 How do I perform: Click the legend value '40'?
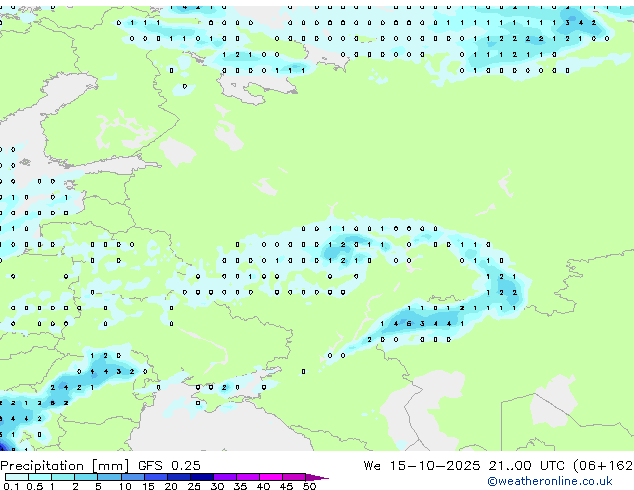tap(263, 486)
